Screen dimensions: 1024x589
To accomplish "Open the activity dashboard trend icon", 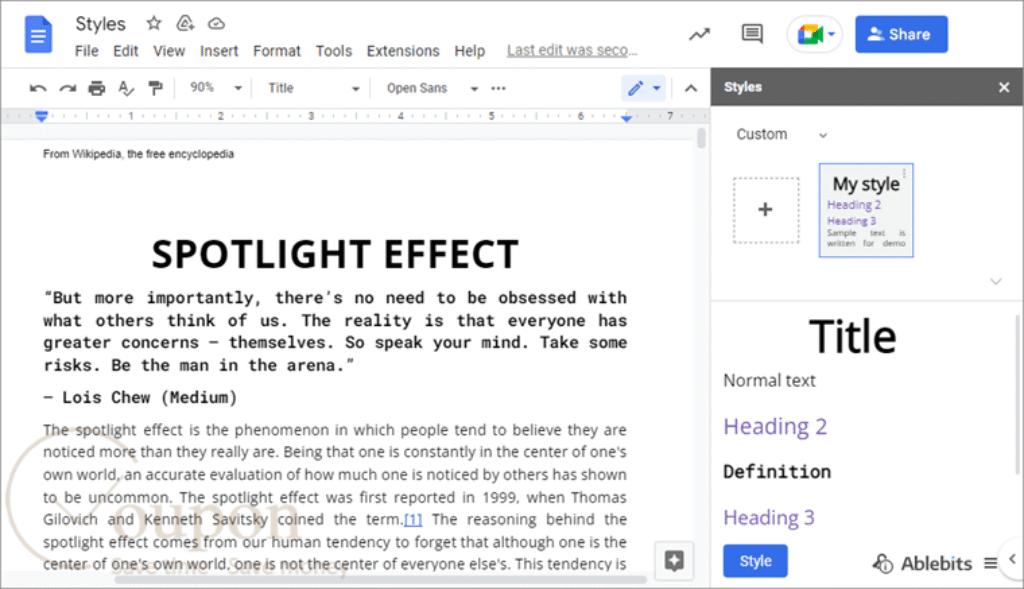I will [699, 34].
